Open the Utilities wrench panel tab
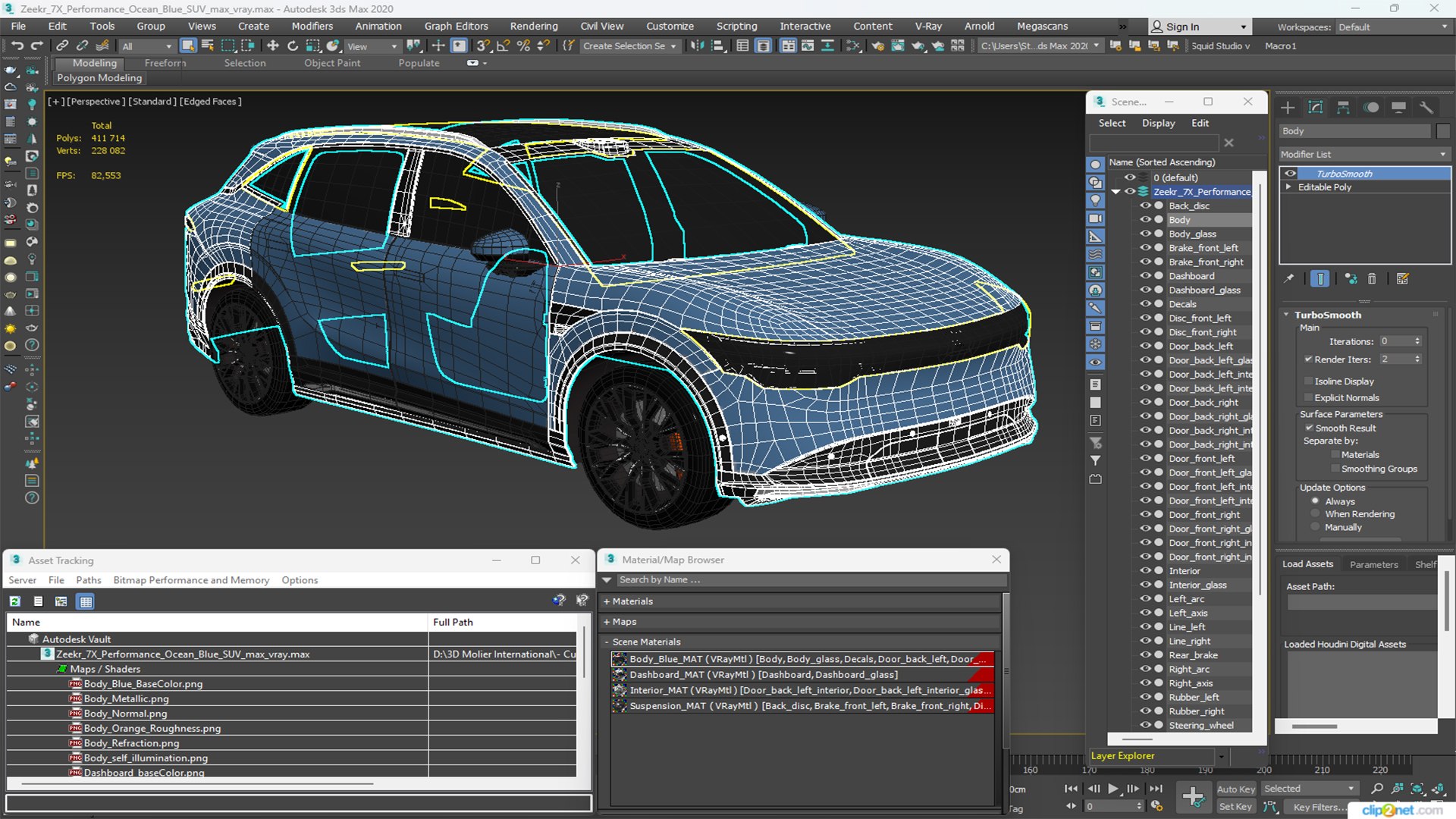The width and height of the screenshot is (1456, 819). (x=1426, y=108)
